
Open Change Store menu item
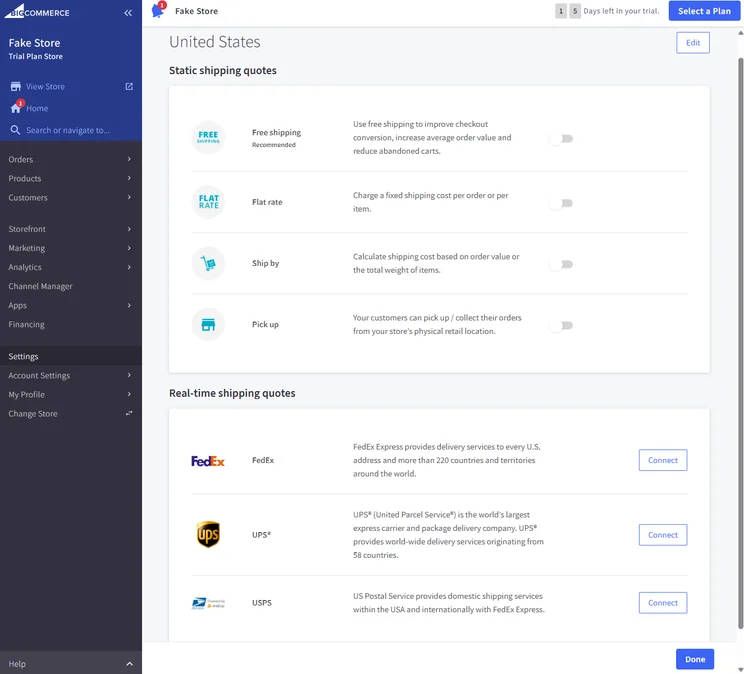pos(71,413)
